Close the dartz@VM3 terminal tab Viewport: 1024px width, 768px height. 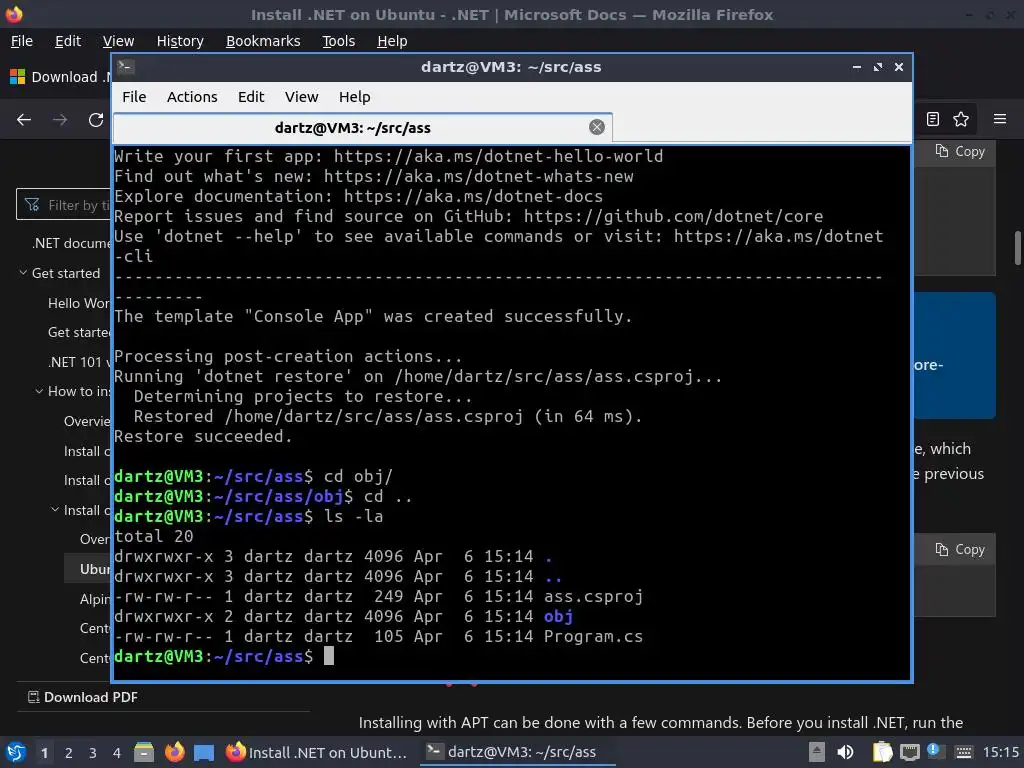[596, 127]
